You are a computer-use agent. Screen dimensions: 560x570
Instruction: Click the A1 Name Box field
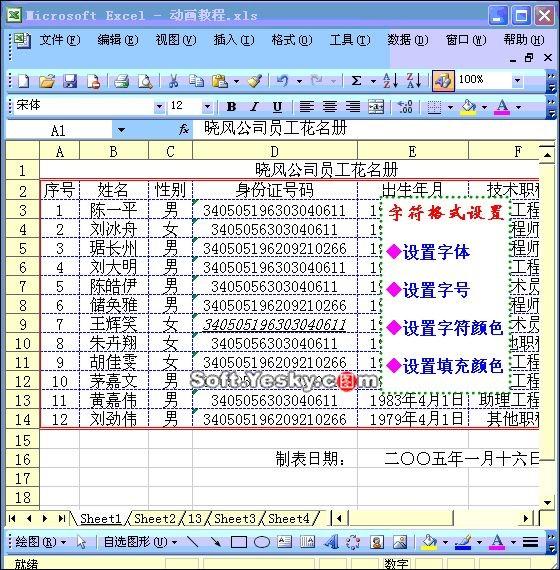click(59, 130)
